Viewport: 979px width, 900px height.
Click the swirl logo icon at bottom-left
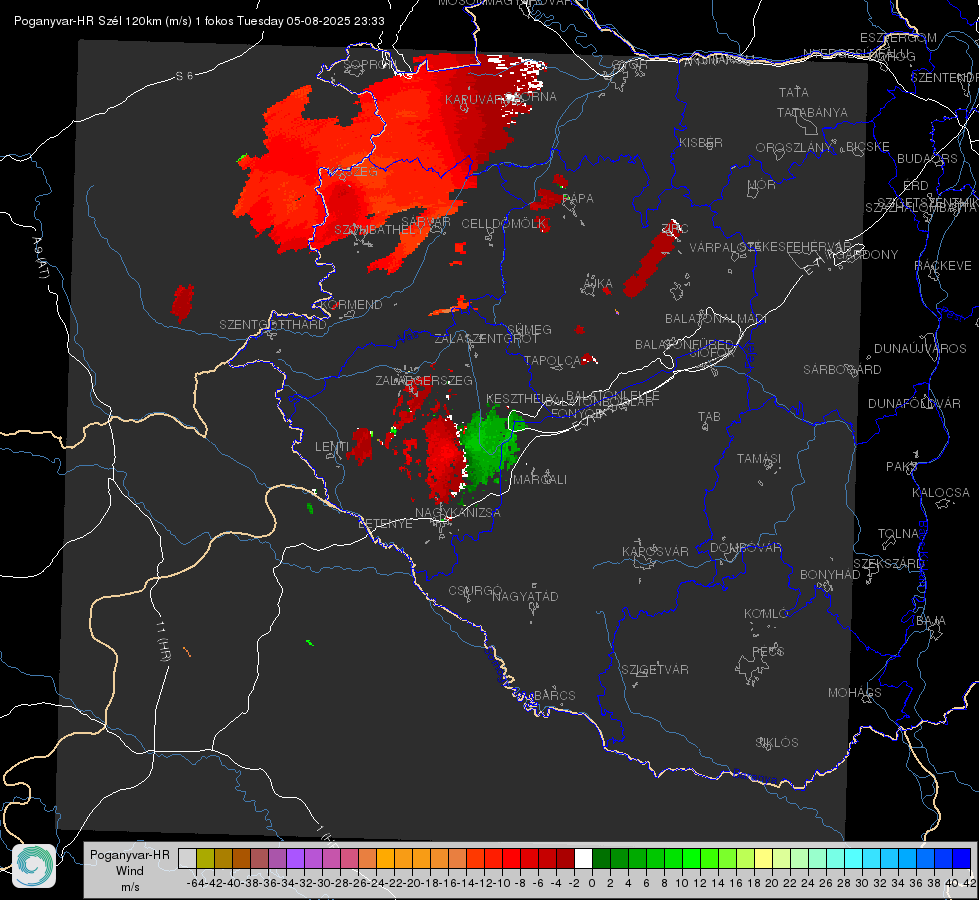click(34, 866)
